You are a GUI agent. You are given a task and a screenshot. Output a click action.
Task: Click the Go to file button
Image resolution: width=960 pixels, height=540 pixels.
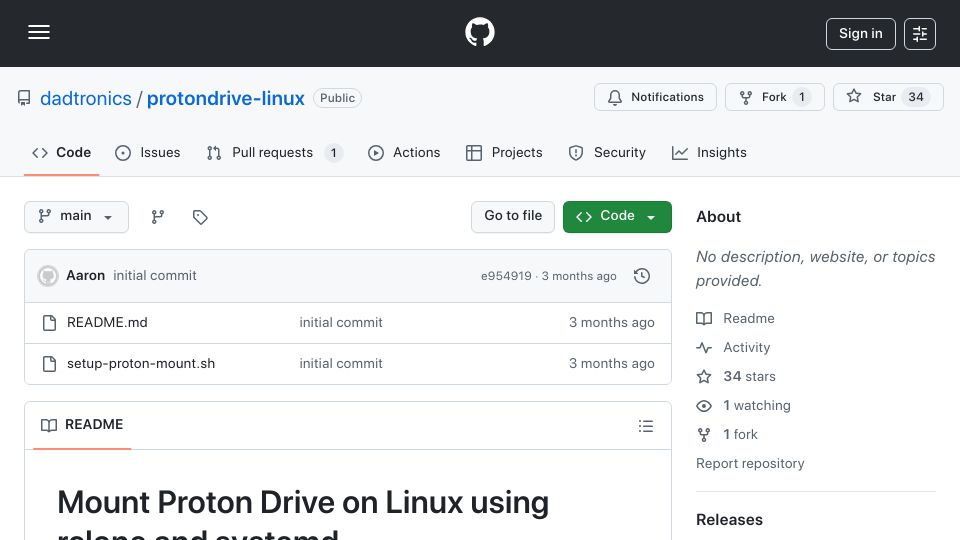point(513,217)
